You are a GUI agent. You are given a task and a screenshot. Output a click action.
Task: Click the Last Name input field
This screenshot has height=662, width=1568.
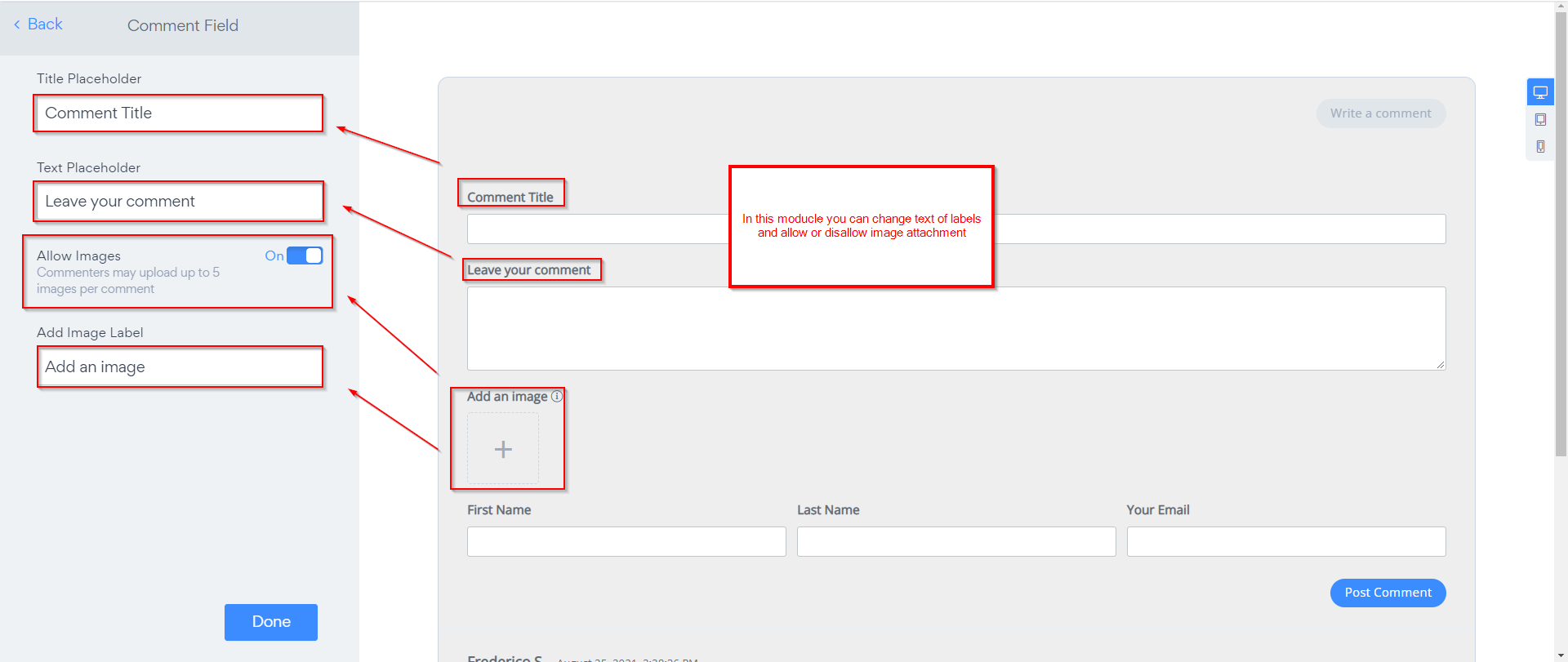(x=956, y=542)
